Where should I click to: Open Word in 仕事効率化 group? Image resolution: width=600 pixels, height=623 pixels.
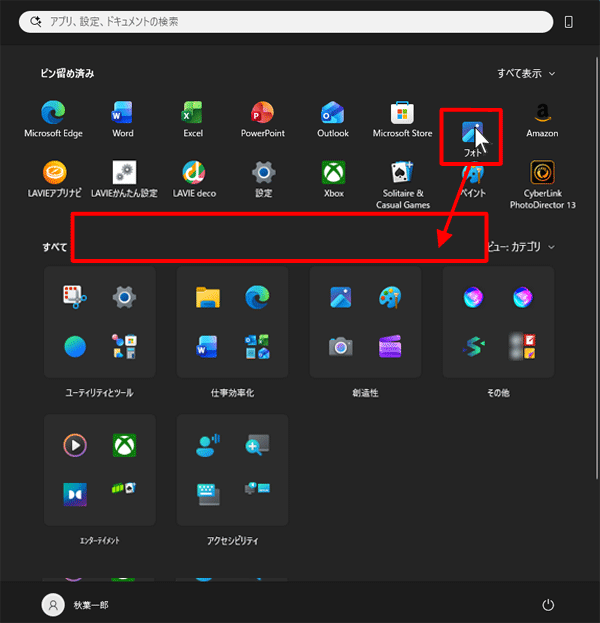[207, 346]
